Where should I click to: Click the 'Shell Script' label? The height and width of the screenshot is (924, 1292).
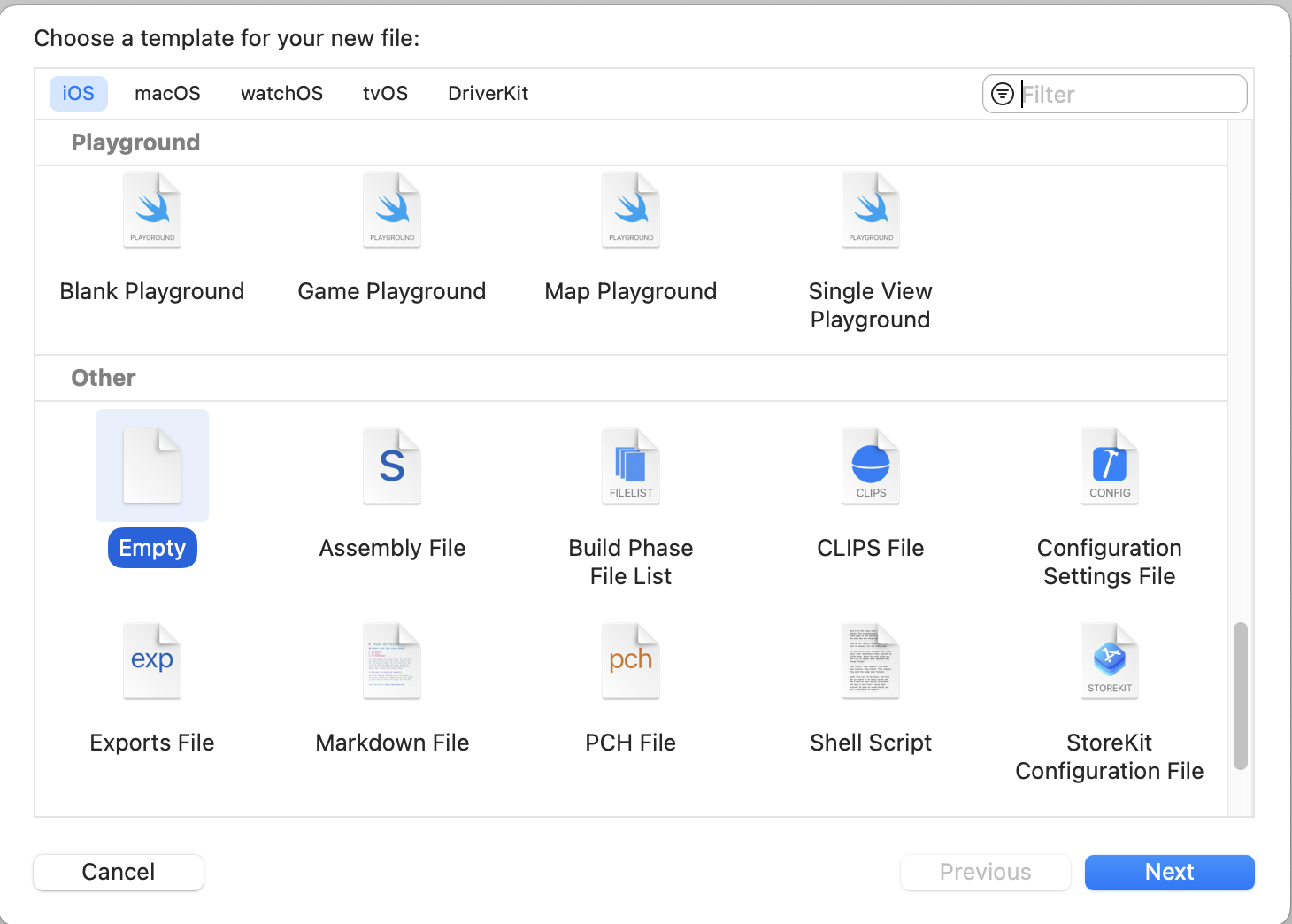[871, 743]
